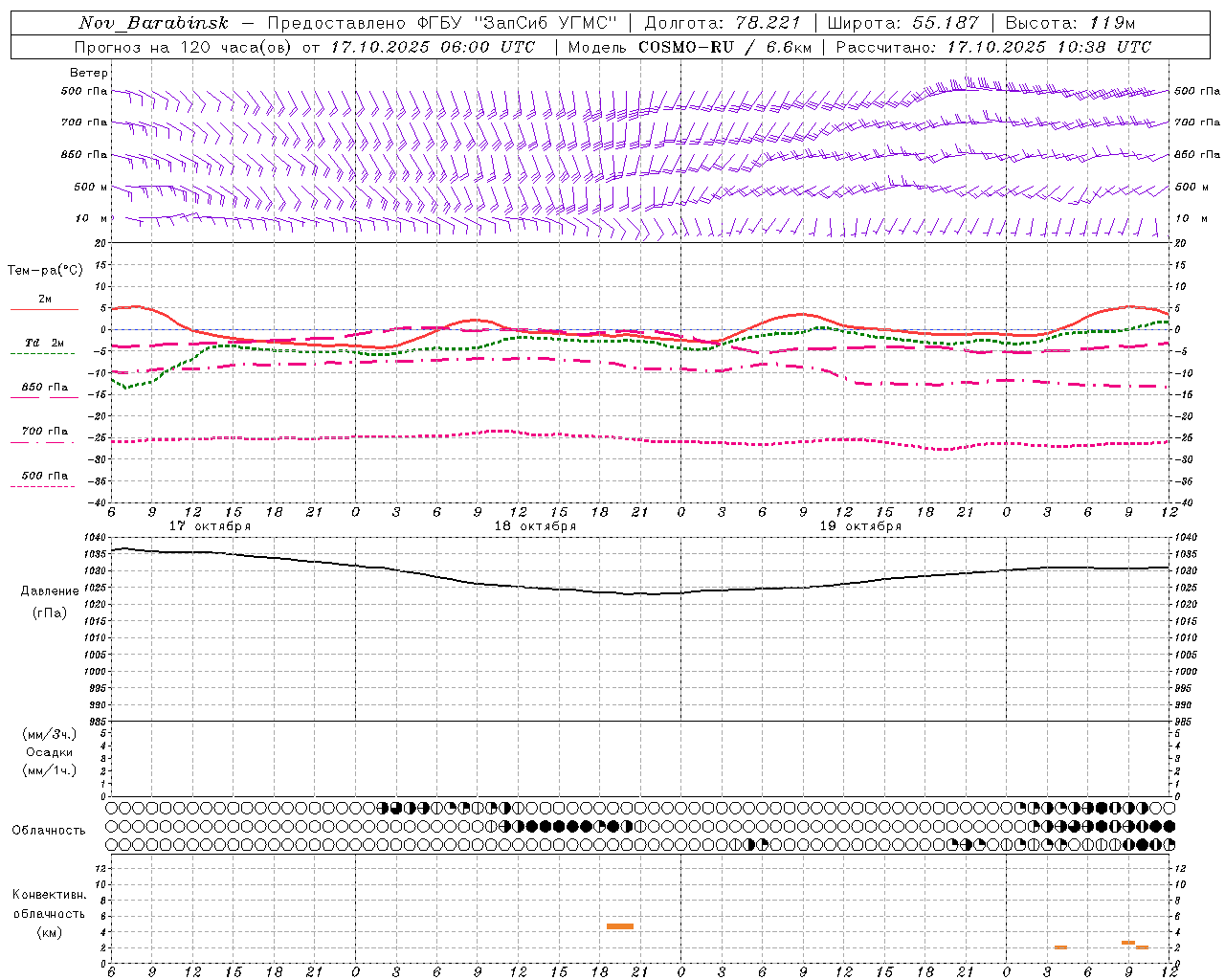Click the 700 гПа temperature legend label

pyautogui.click(x=45, y=432)
